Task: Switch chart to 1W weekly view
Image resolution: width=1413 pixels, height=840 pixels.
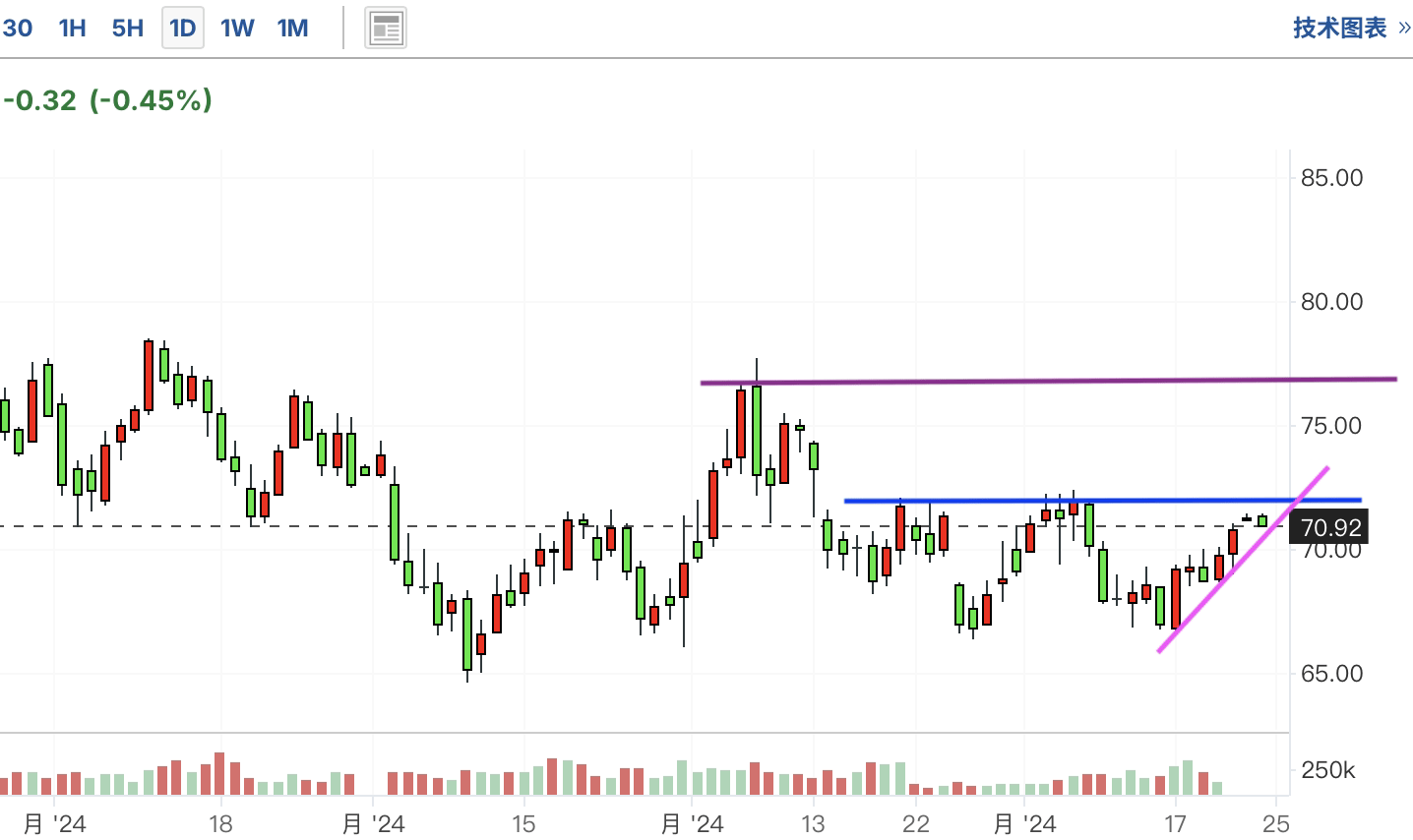Action: [237, 28]
